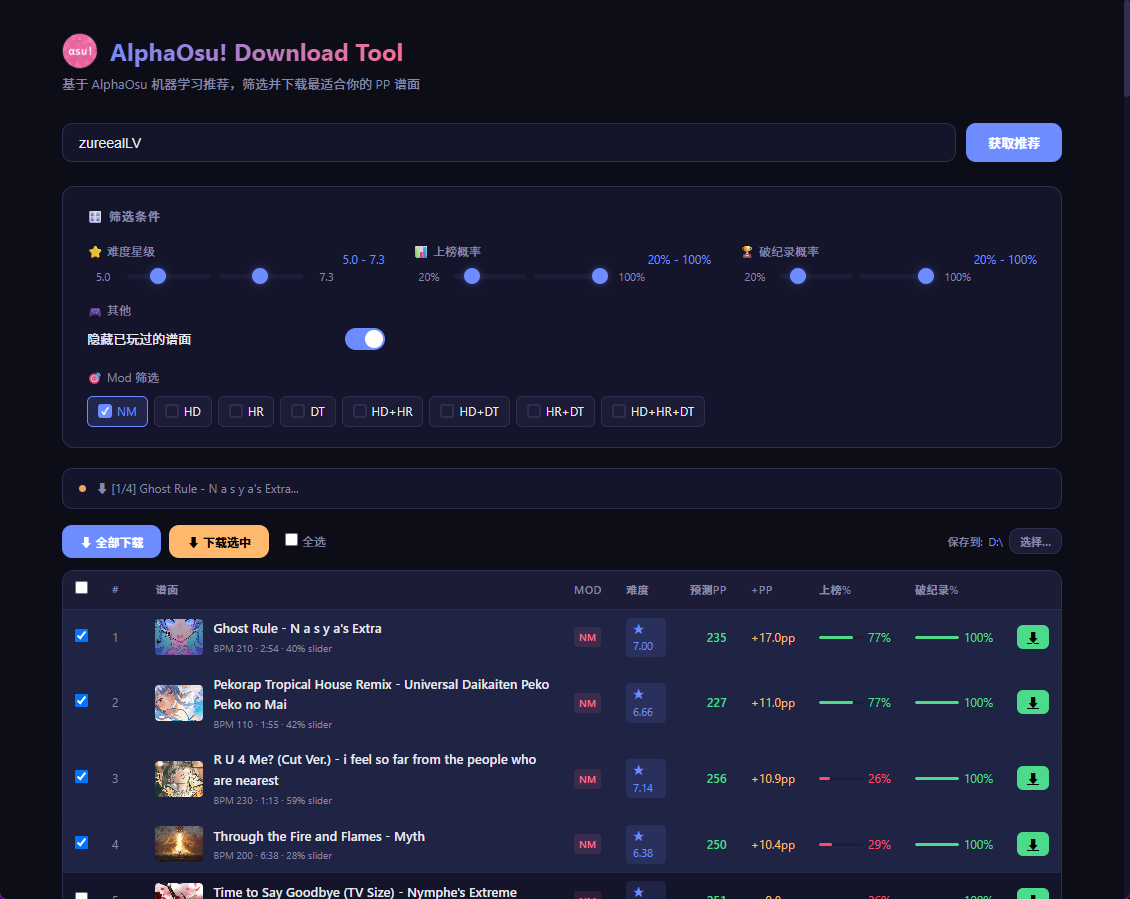Click the star icon beside 难度星级

pyautogui.click(x=95, y=252)
